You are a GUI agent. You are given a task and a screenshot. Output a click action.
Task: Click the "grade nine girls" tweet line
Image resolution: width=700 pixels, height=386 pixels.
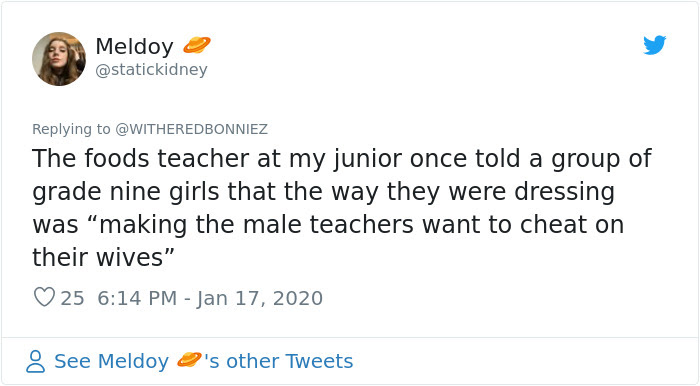[323, 192]
